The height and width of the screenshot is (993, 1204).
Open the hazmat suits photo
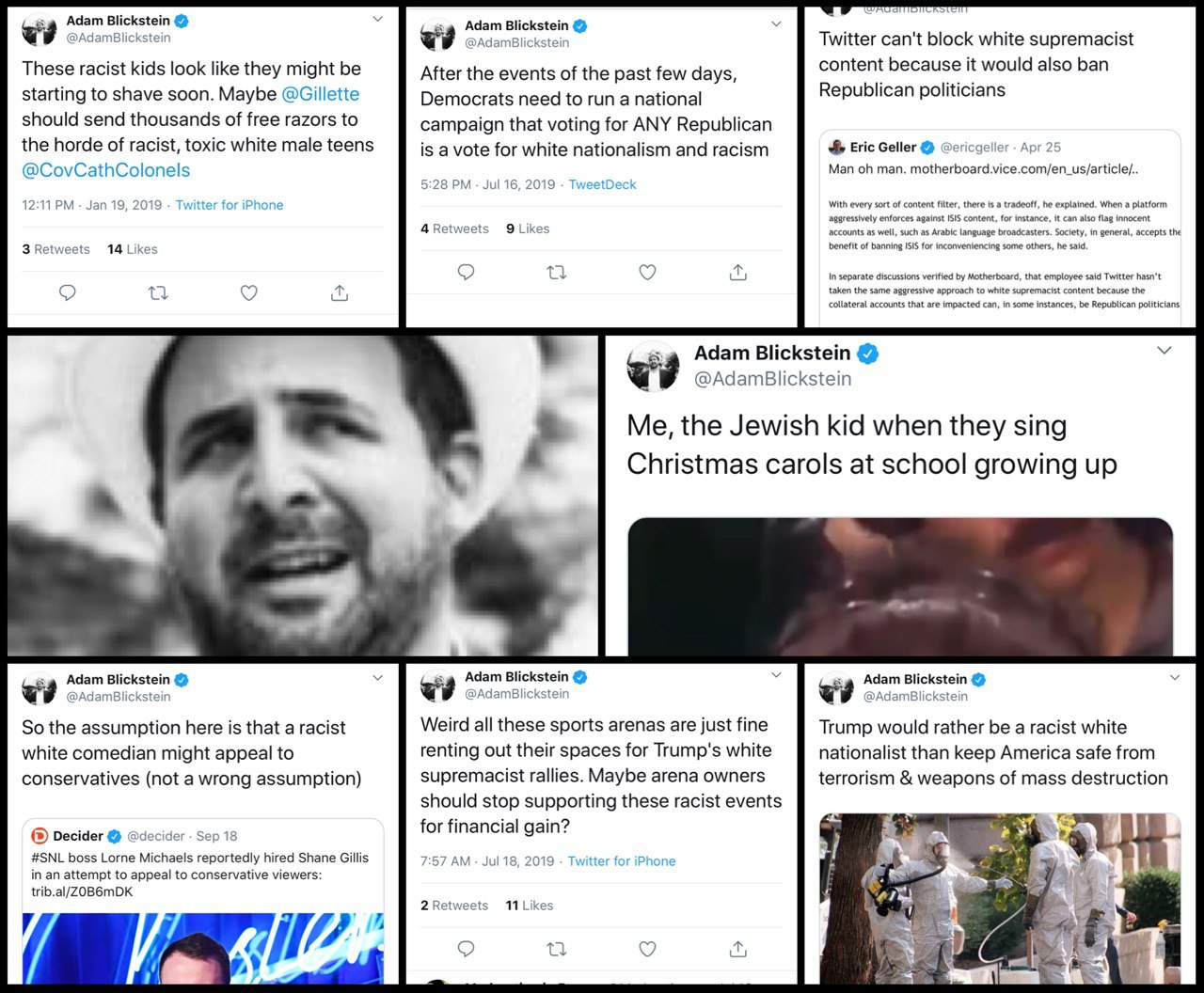point(1000,899)
